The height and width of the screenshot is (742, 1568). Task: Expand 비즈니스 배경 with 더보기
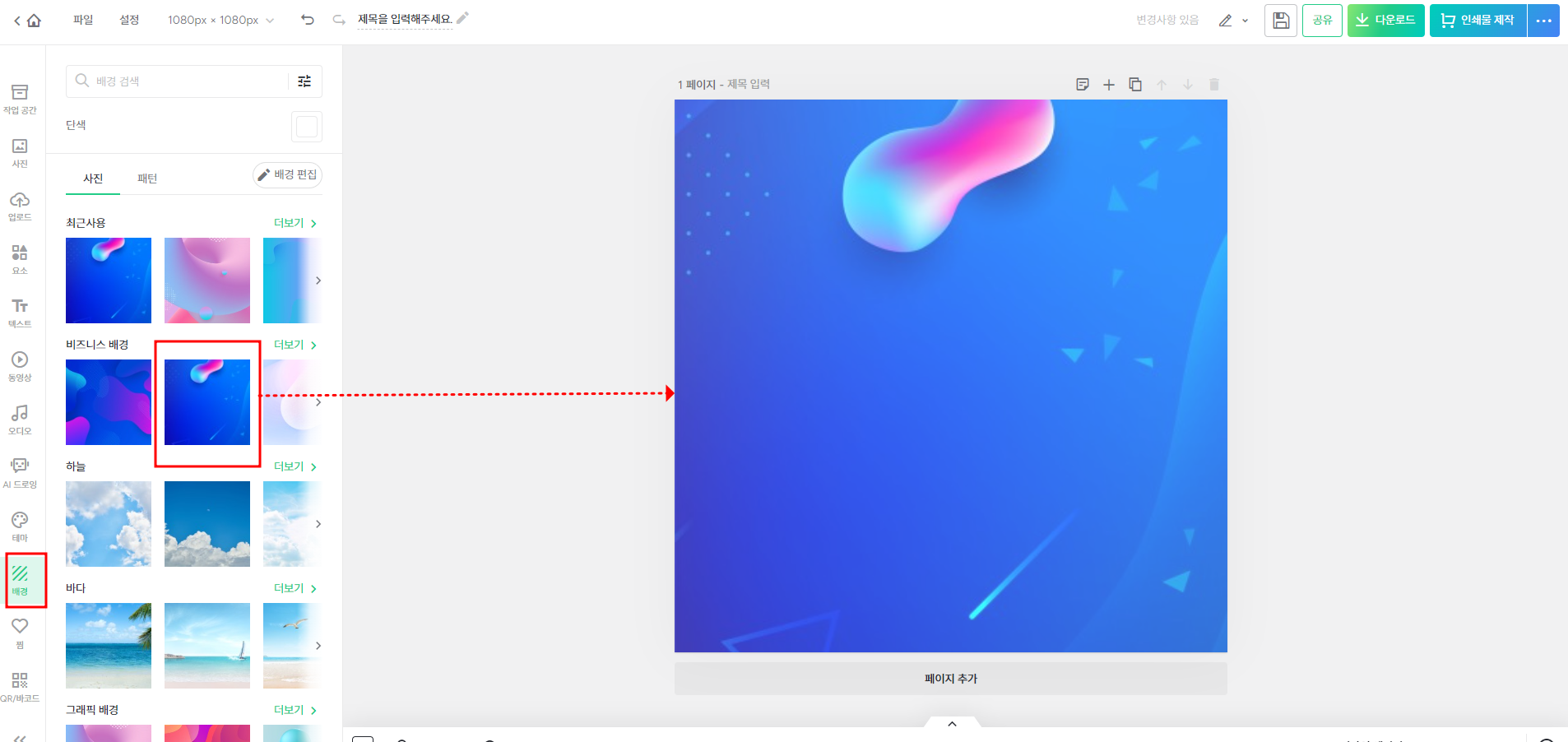point(295,345)
